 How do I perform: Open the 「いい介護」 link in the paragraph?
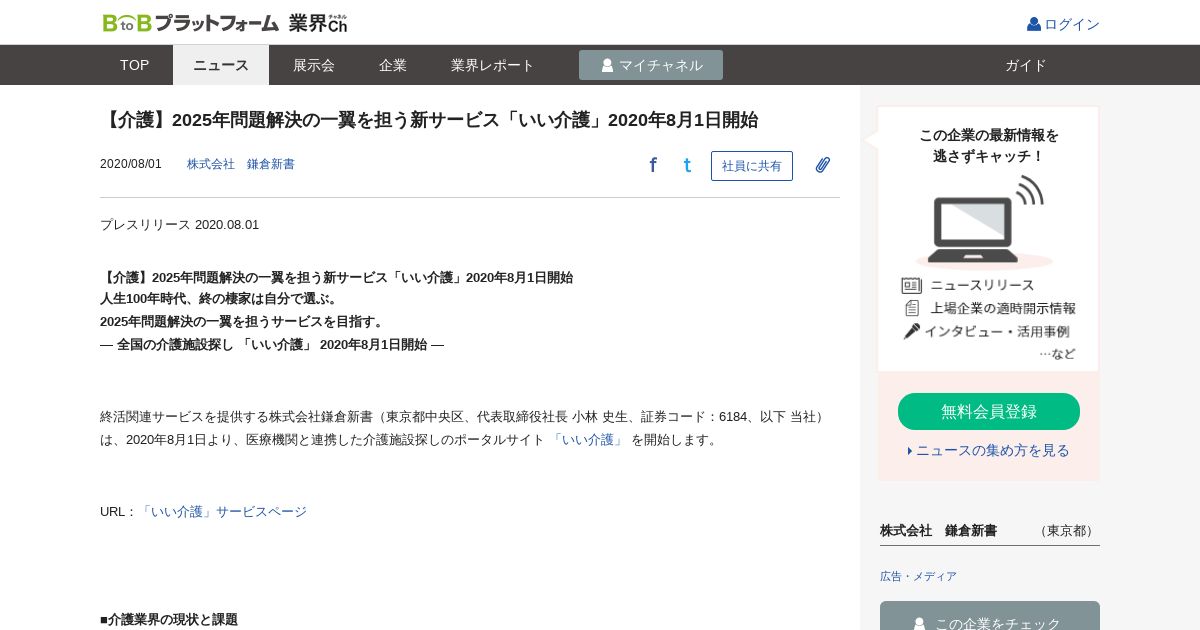point(588,440)
